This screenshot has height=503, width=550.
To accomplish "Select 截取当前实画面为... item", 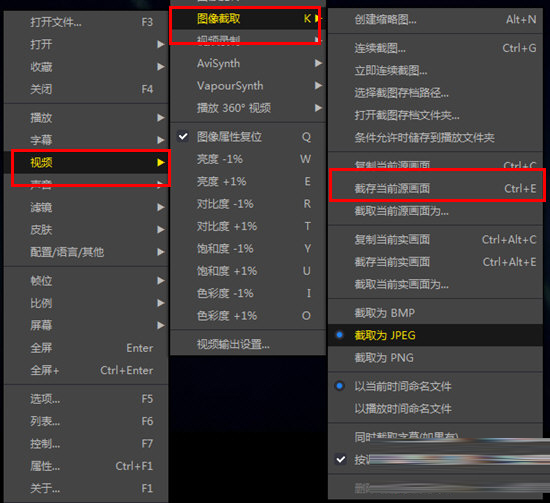I will [435, 284].
